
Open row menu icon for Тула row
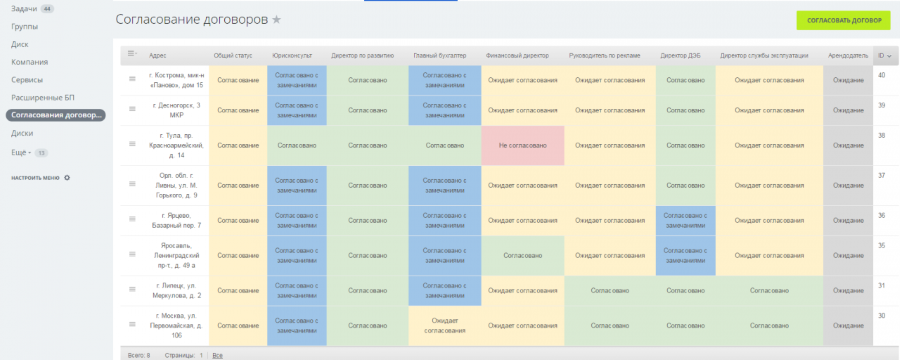coord(132,145)
